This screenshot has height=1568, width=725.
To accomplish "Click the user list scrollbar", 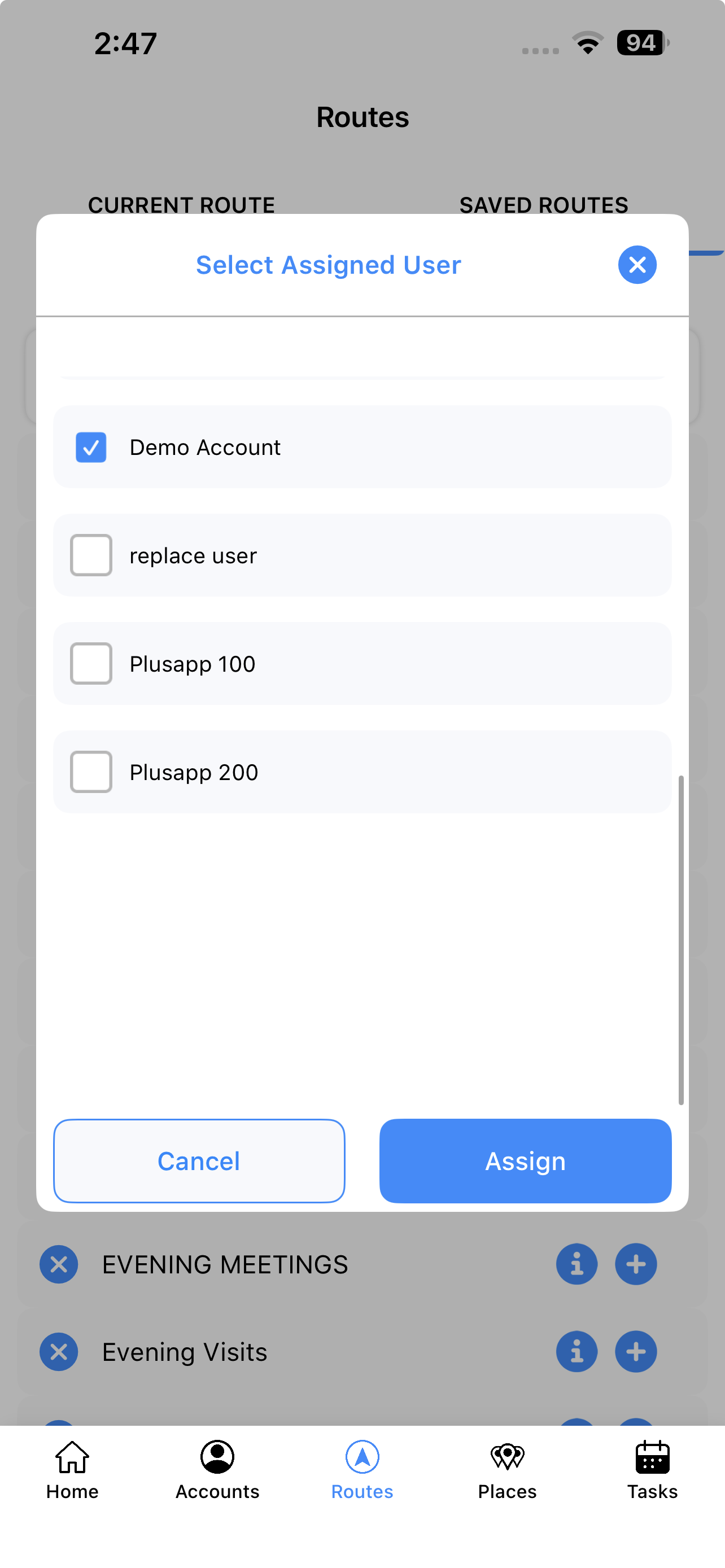I will pos(680,940).
